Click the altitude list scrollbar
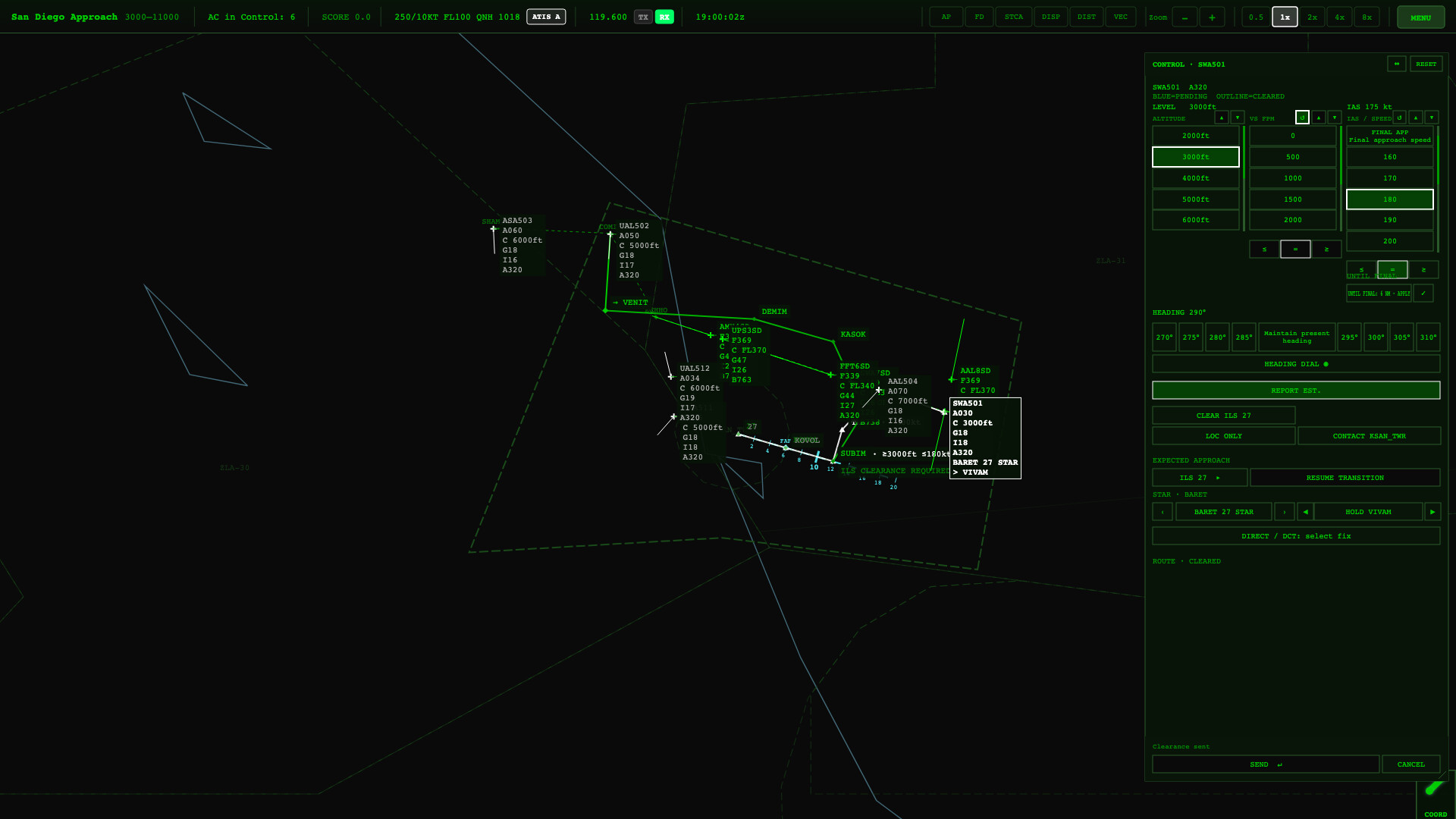1456x819 pixels. tap(1244, 178)
